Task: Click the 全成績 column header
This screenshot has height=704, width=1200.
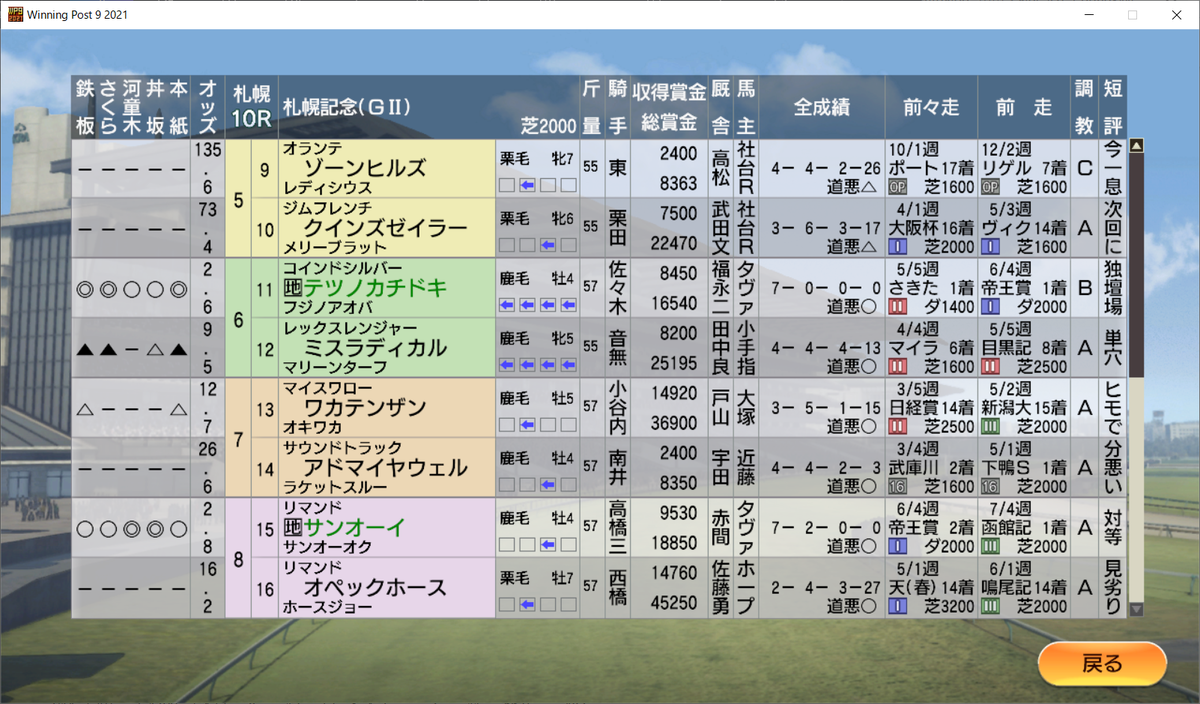Action: pyautogui.click(x=823, y=106)
